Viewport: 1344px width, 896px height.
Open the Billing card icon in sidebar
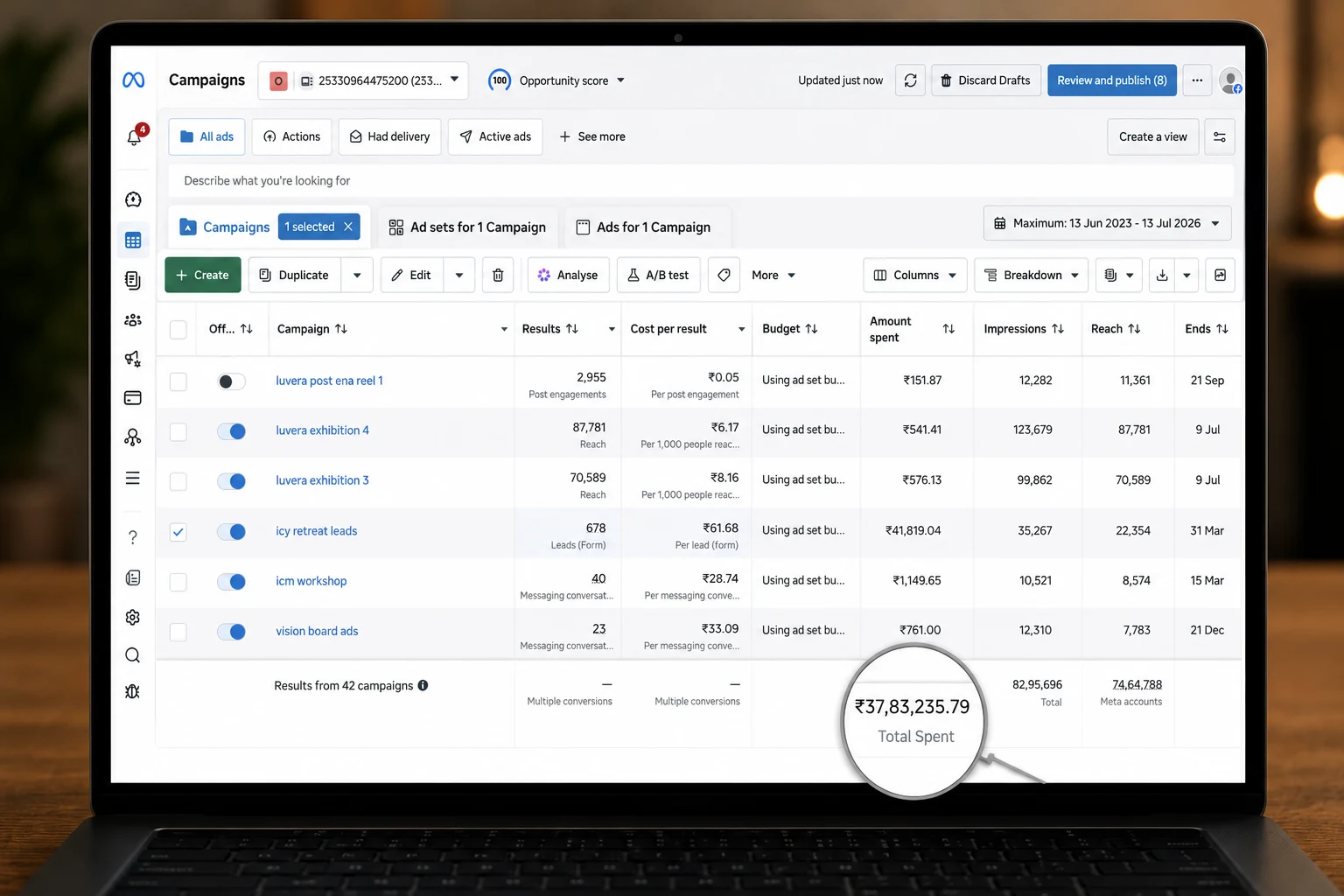(x=133, y=398)
